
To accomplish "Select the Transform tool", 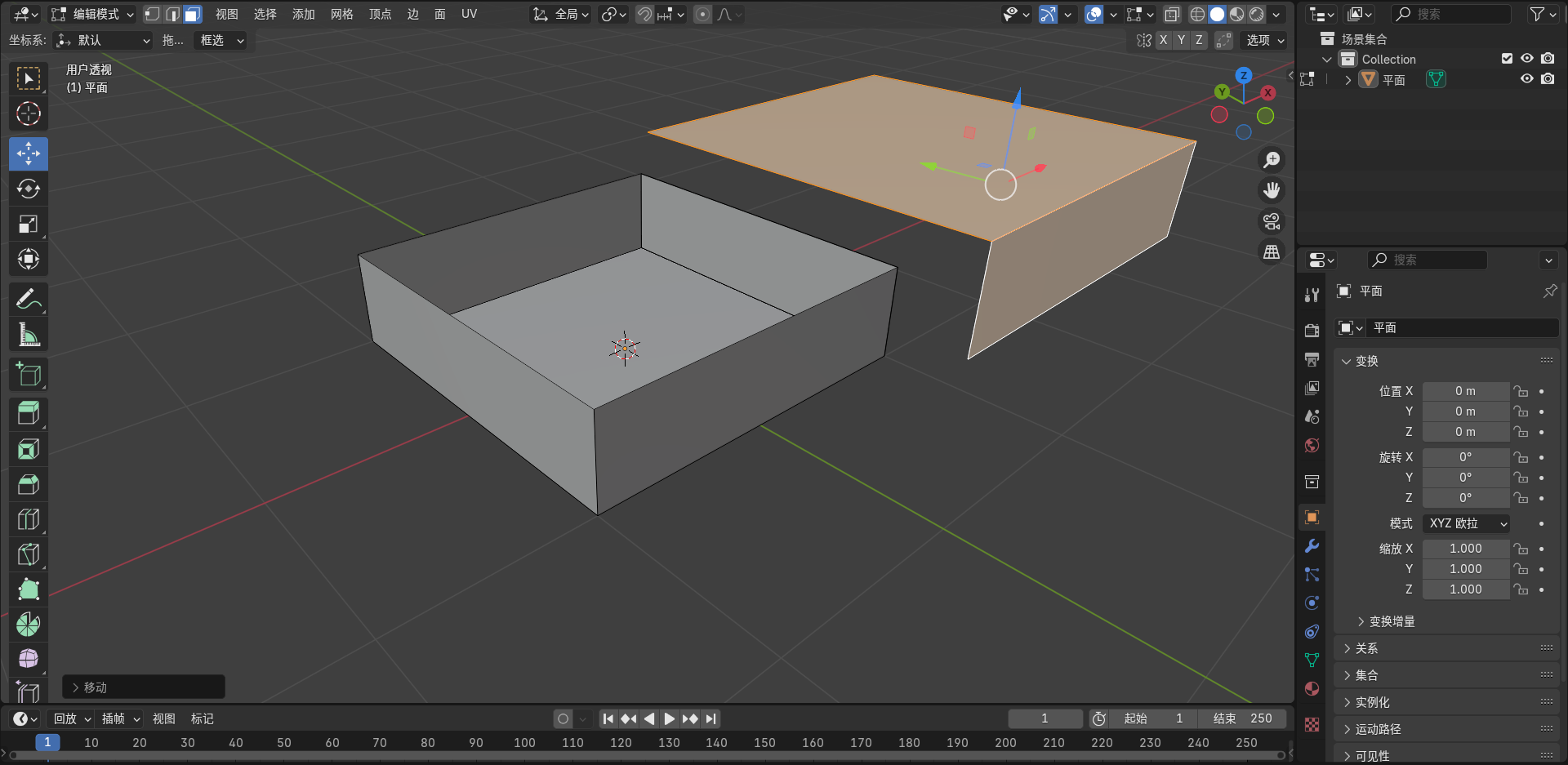I will (x=29, y=259).
